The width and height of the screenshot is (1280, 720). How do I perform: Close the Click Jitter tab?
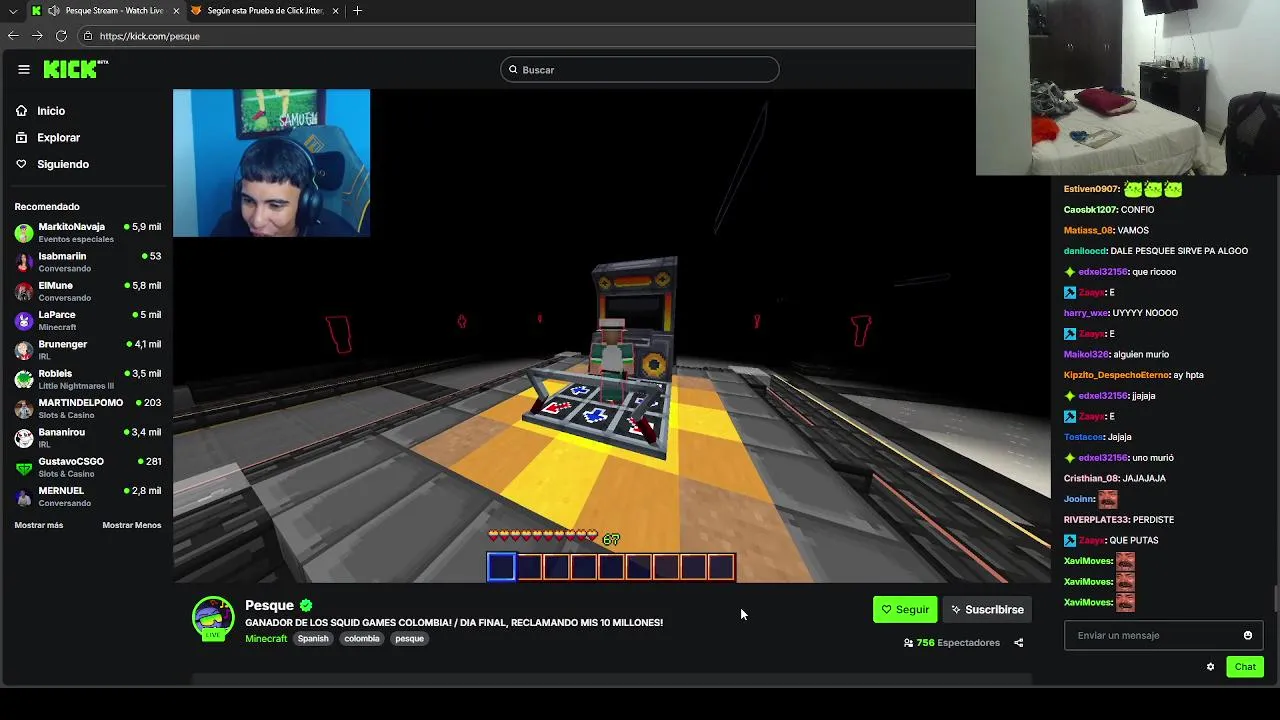pyautogui.click(x=335, y=11)
